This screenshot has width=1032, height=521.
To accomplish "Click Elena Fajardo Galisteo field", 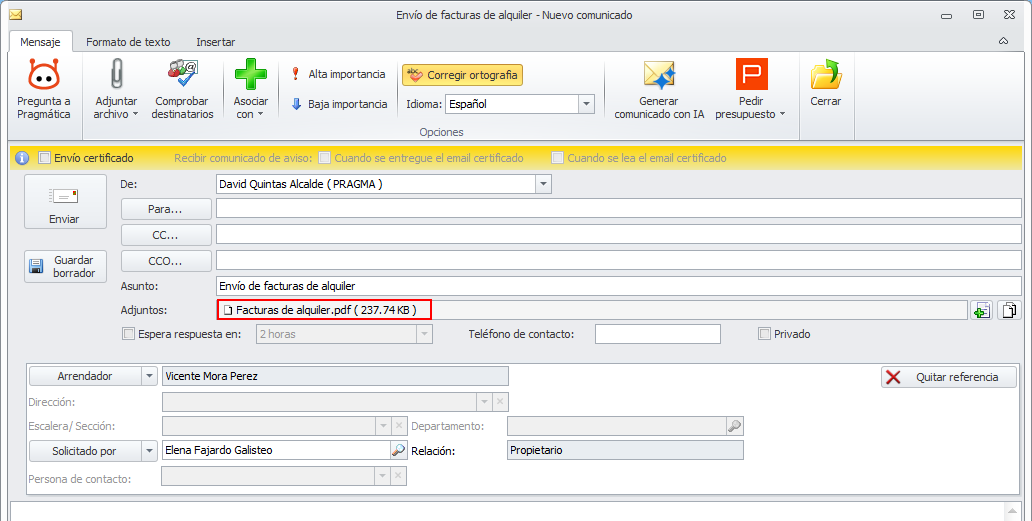I will 276,450.
